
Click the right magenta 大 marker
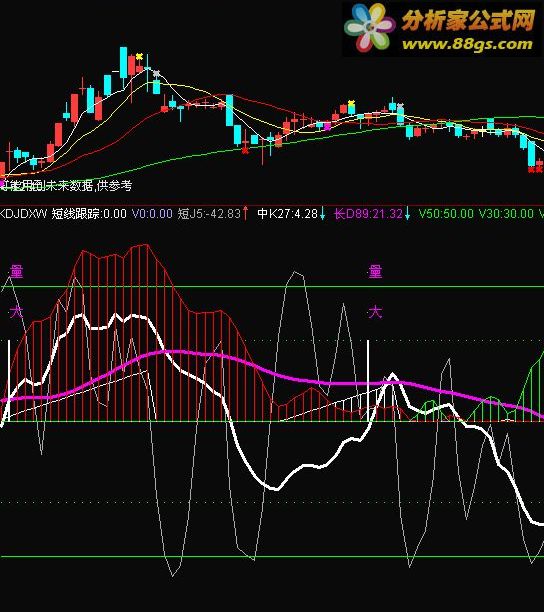[x=375, y=312]
